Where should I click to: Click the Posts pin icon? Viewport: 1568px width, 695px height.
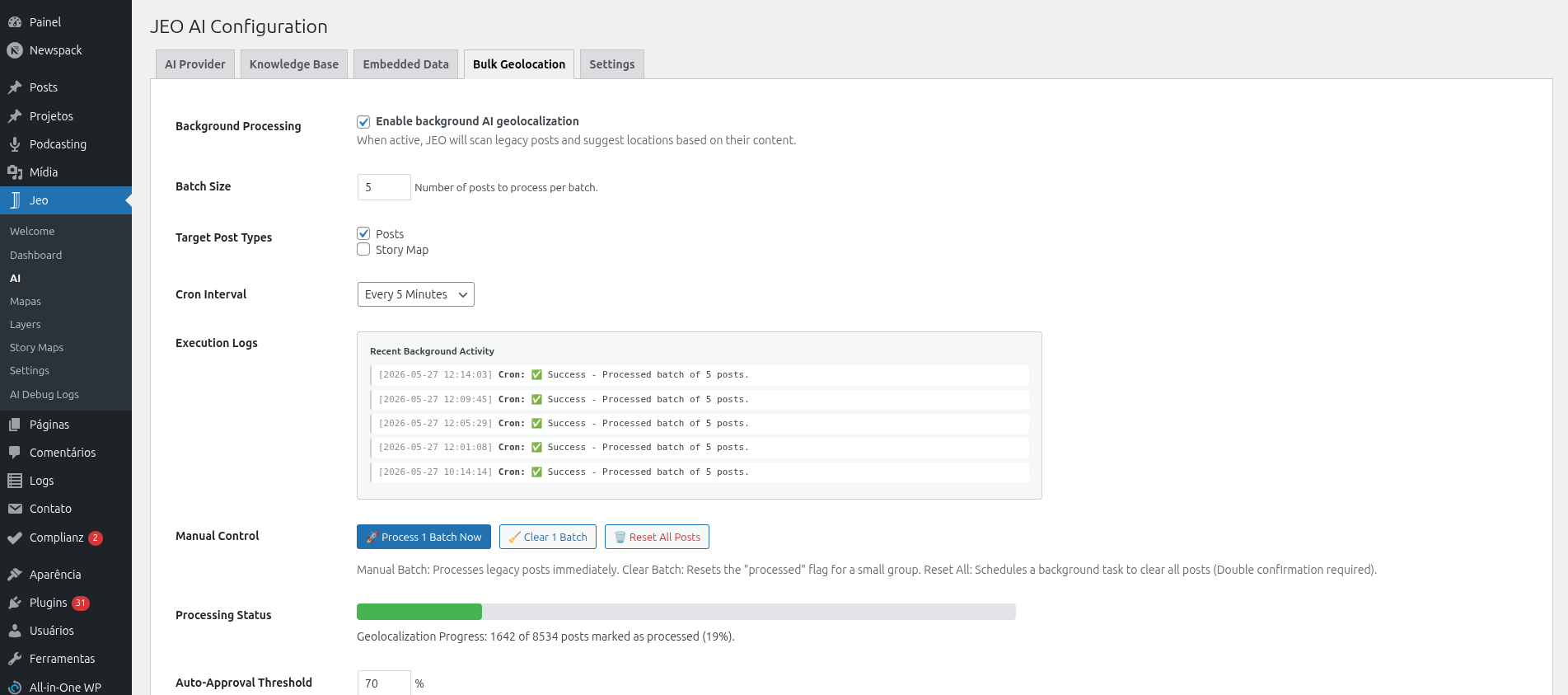tap(15, 87)
